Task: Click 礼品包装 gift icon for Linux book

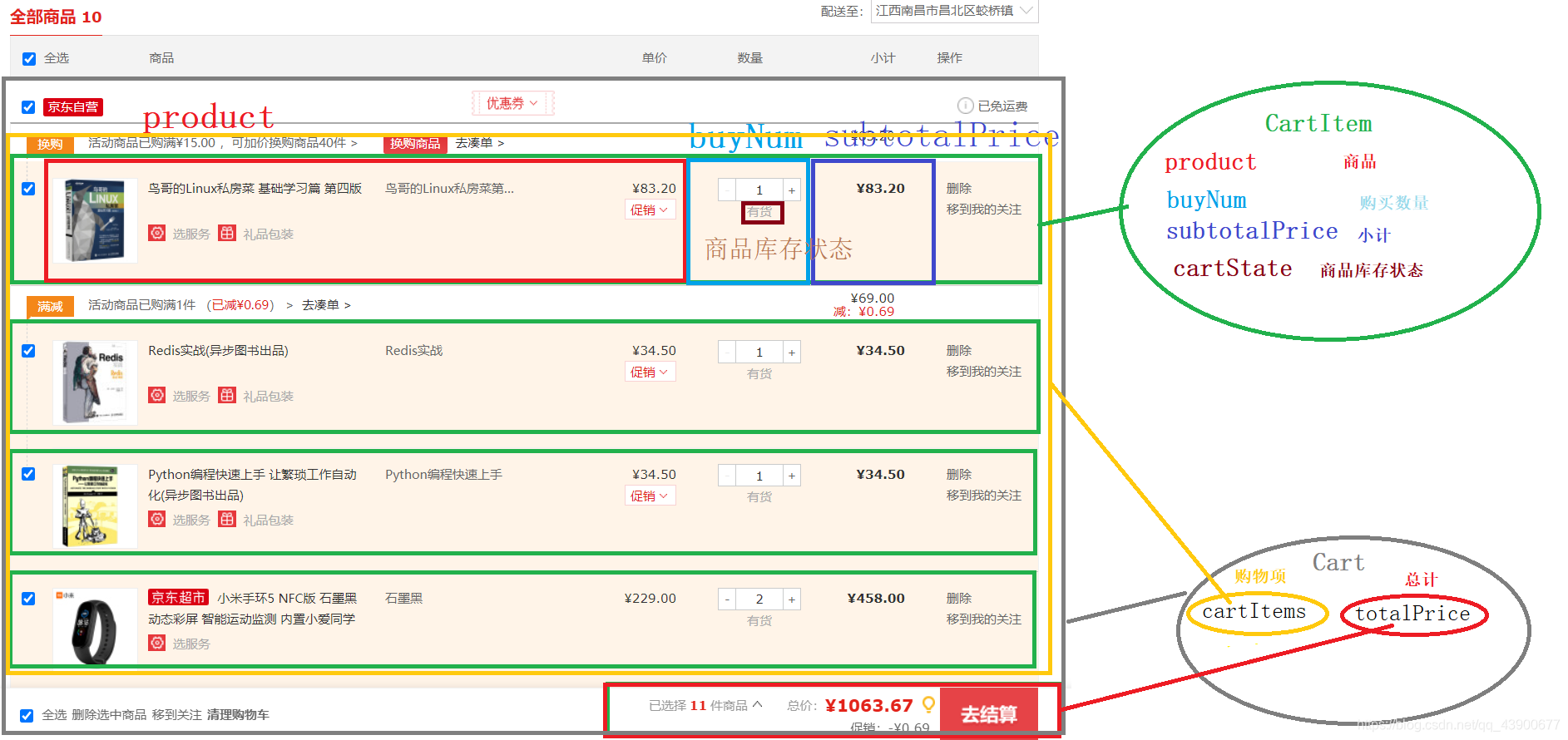Action: pos(227,234)
